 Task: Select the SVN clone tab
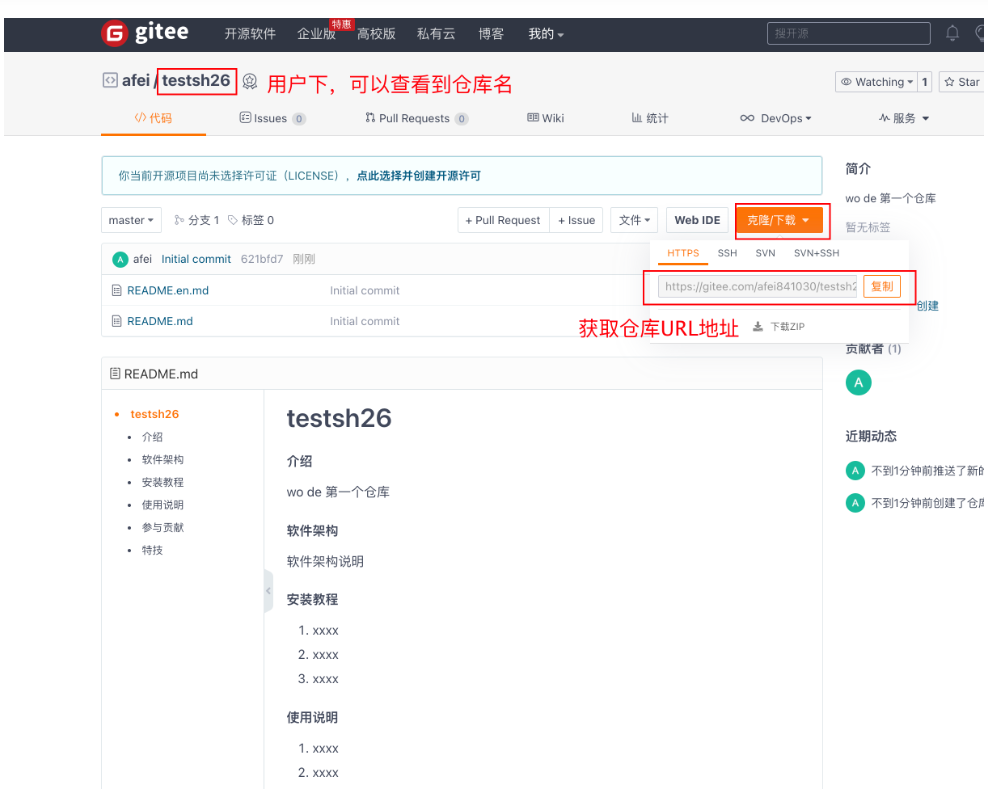pos(765,253)
